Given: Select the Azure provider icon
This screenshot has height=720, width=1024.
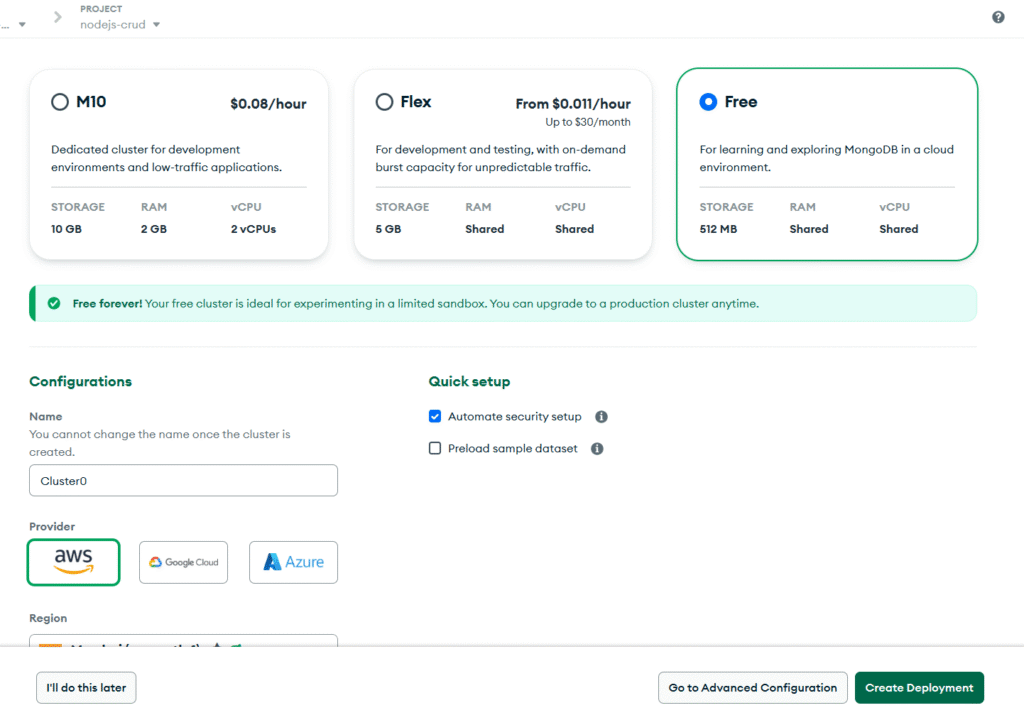Looking at the screenshot, I should (x=293, y=562).
